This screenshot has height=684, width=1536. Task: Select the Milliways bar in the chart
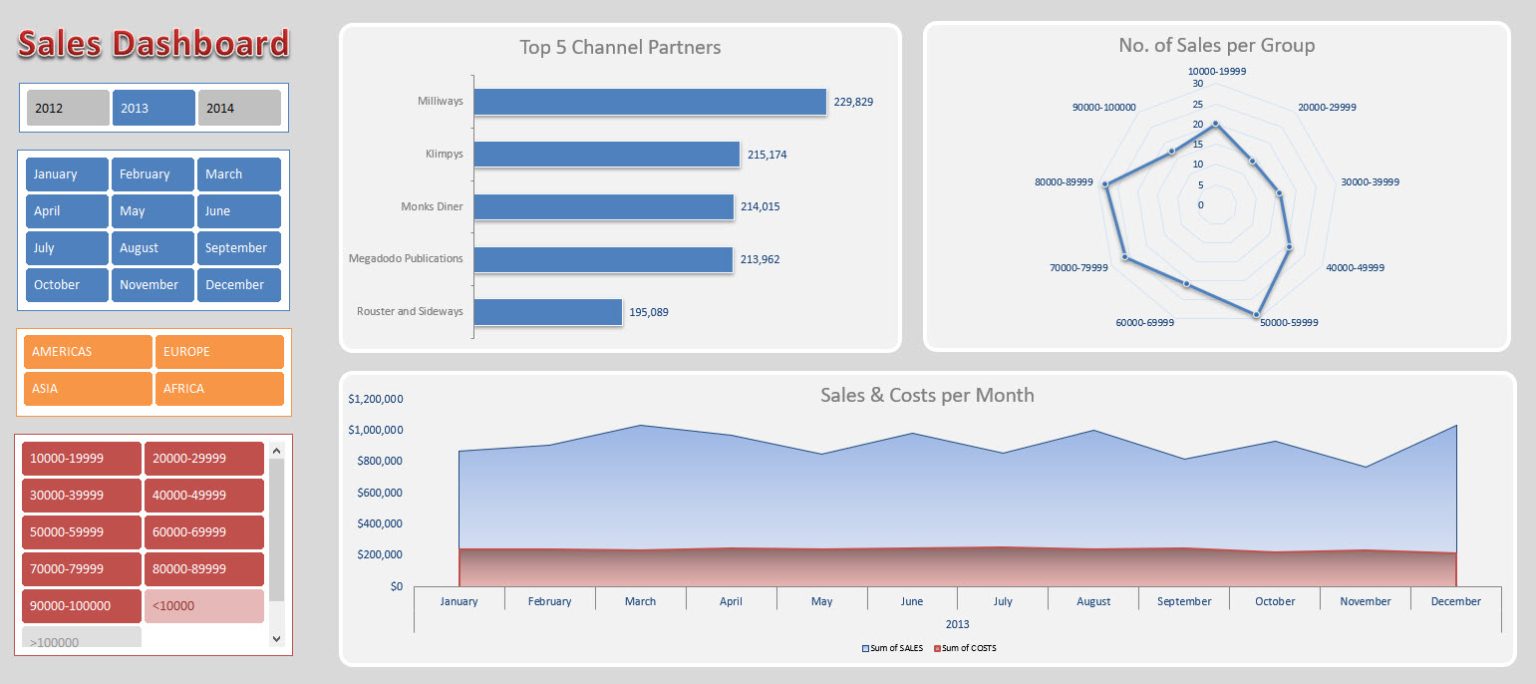[x=649, y=102]
